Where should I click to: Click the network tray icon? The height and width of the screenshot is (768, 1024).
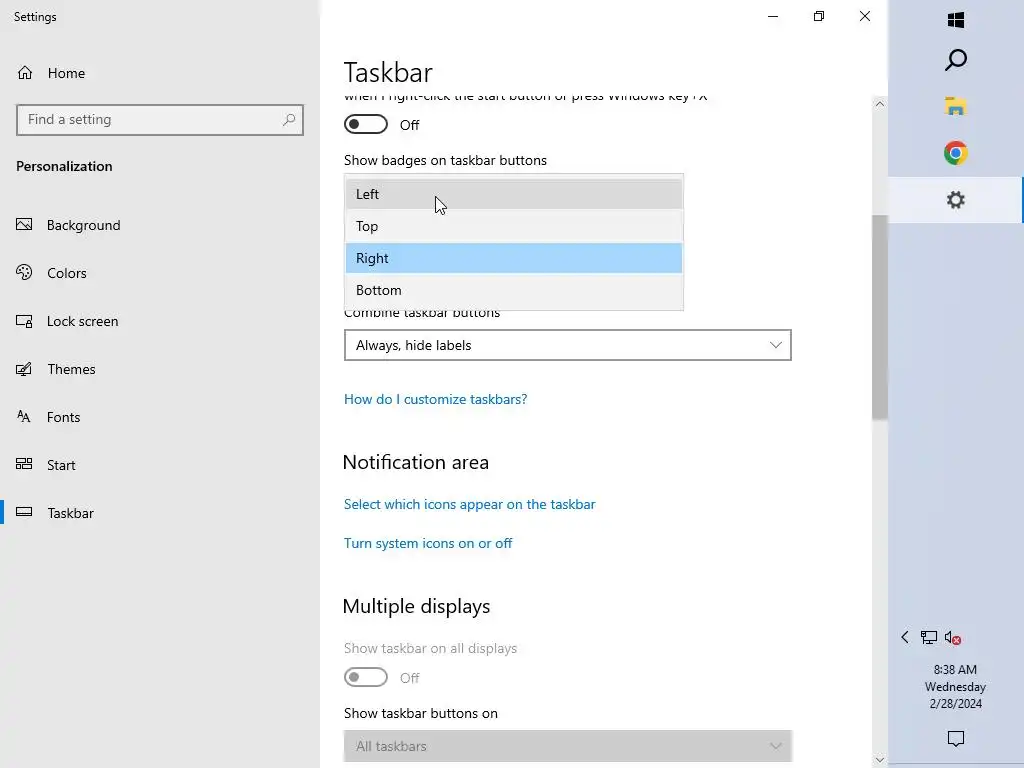click(929, 638)
